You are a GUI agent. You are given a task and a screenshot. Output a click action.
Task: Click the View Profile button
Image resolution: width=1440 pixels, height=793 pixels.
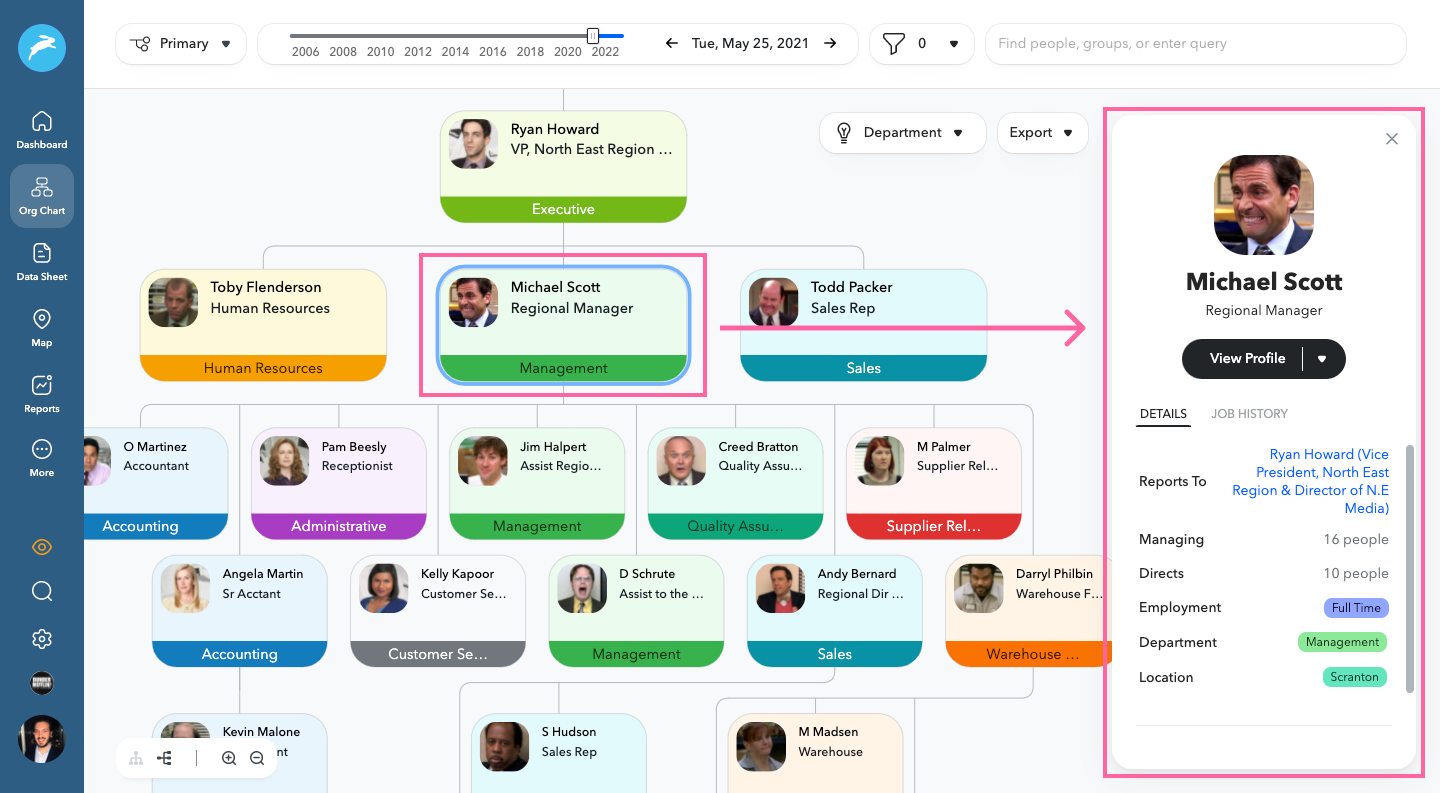[x=1246, y=358]
